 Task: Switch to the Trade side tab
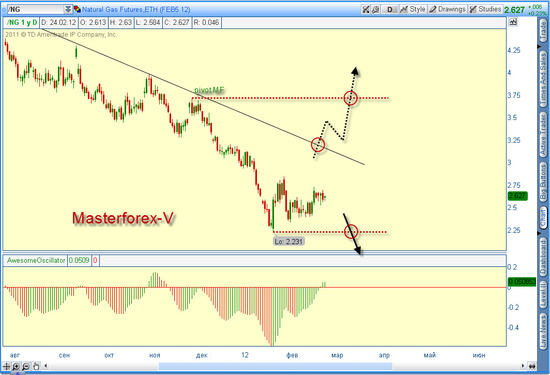[543, 32]
